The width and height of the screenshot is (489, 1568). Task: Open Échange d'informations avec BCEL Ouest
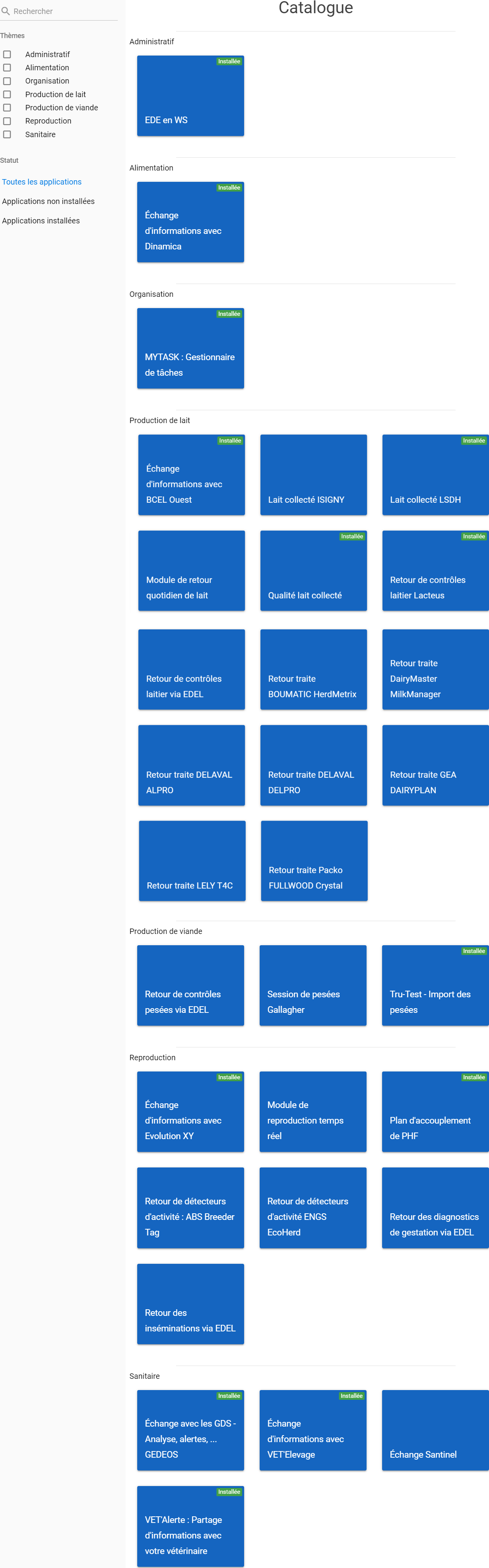pos(191,475)
